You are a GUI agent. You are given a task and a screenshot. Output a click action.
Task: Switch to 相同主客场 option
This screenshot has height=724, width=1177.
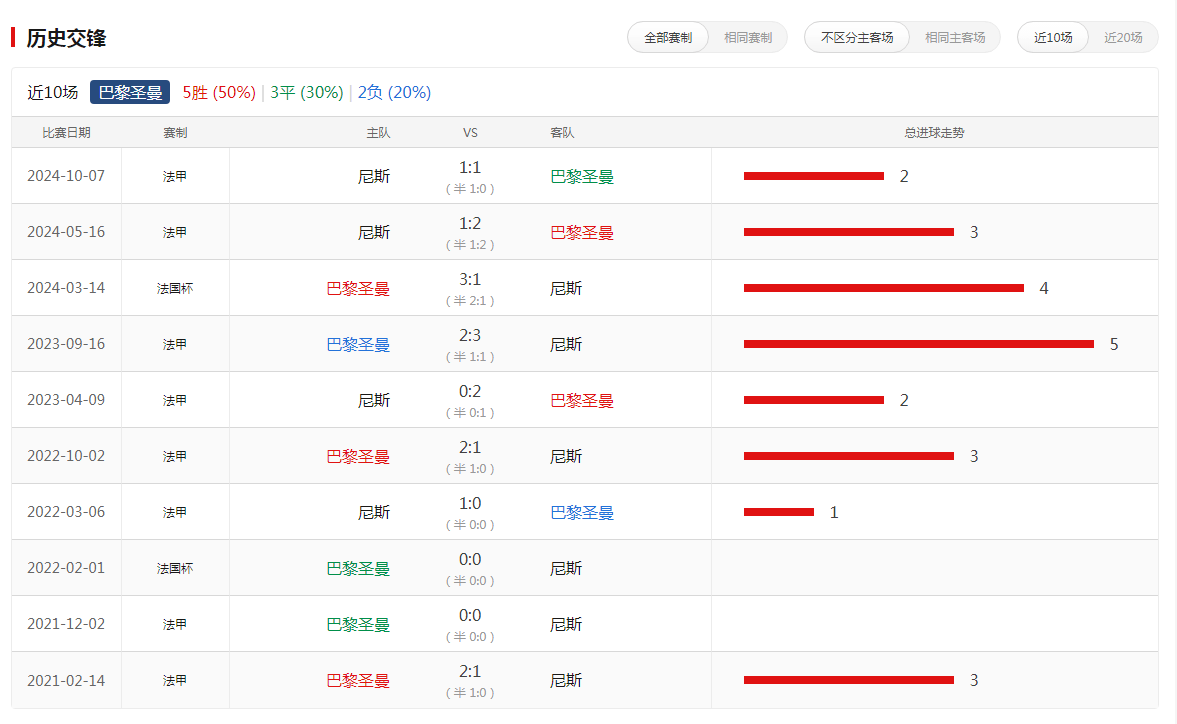tap(955, 38)
